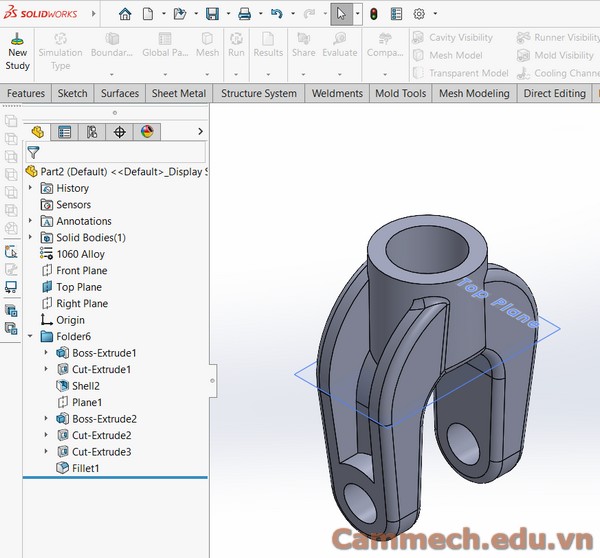Open a file with the Open icon
The height and width of the screenshot is (558, 600).
(179, 14)
